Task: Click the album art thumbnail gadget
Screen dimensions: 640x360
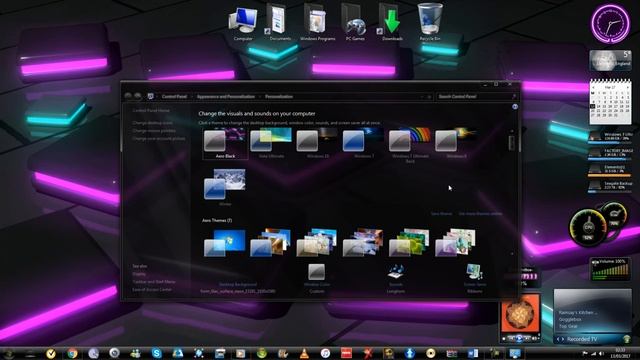Action: [x=520, y=313]
